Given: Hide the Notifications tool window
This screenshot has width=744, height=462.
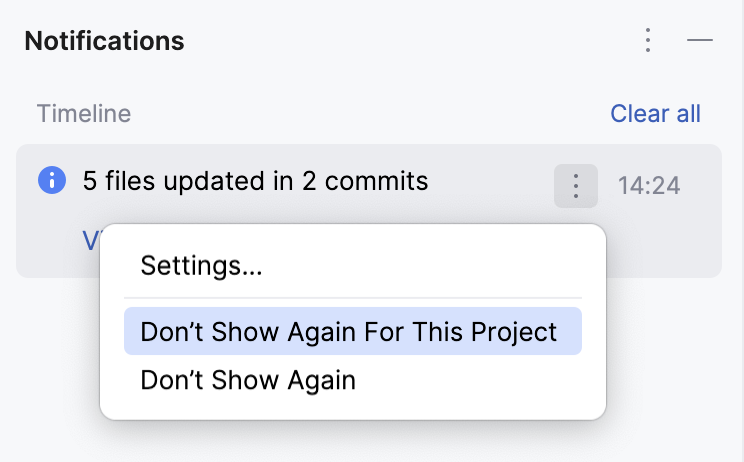Looking at the screenshot, I should click(x=700, y=41).
